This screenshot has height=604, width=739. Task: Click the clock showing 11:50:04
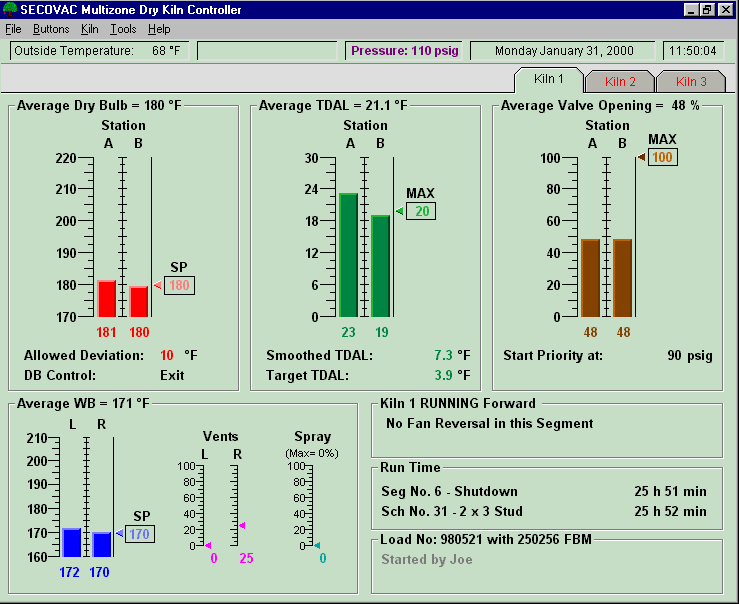coord(693,51)
